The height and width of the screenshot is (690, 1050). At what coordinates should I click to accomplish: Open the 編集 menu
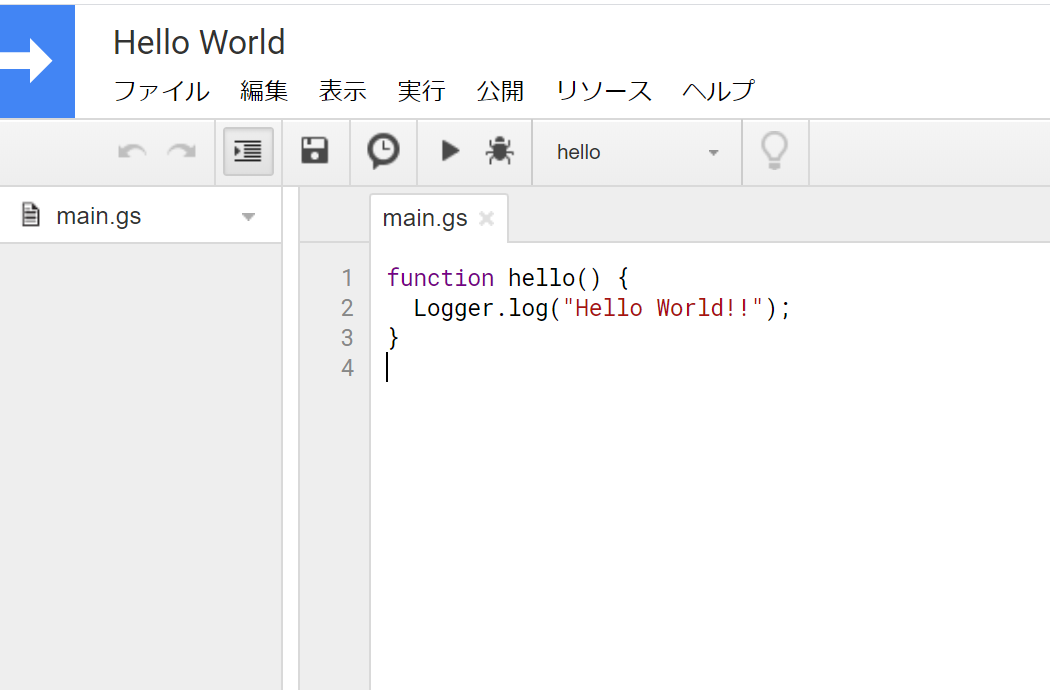tap(264, 91)
